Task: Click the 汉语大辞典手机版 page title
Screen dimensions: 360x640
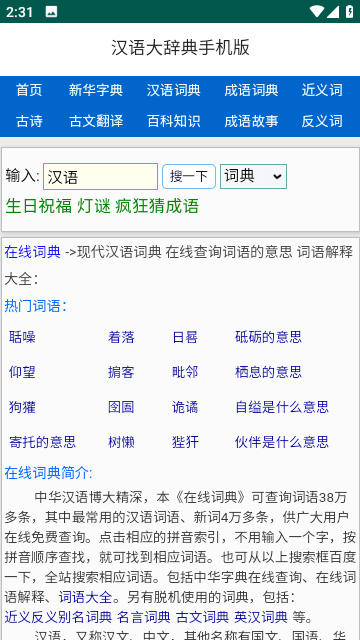Action: coord(180,48)
